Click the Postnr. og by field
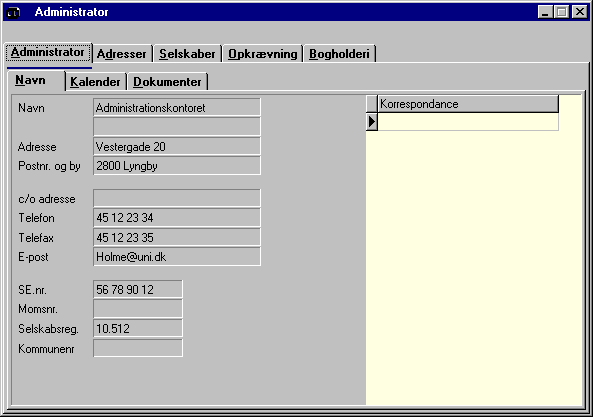The width and height of the screenshot is (593, 417). [x=177, y=166]
